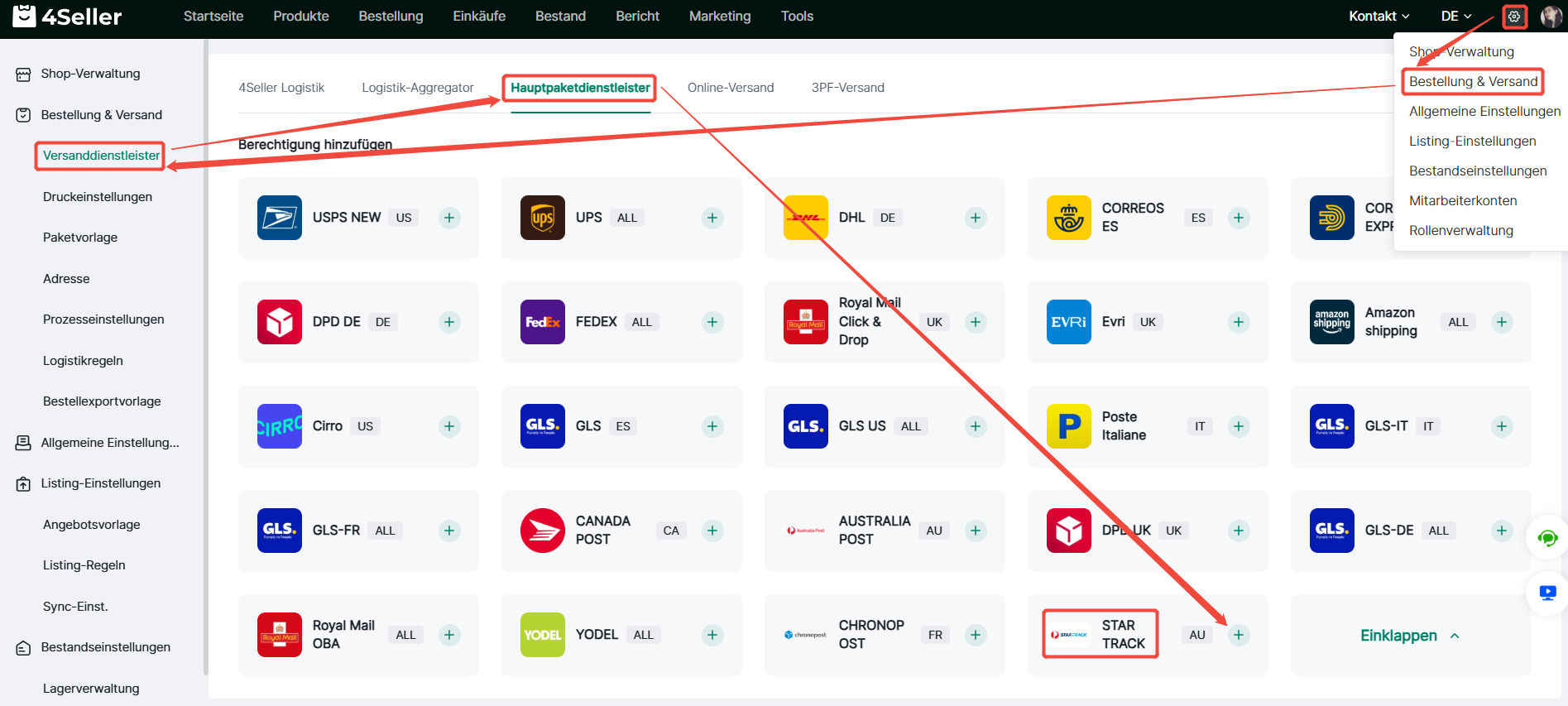
Task: Add YODEL carrier with plus icon
Action: point(712,635)
